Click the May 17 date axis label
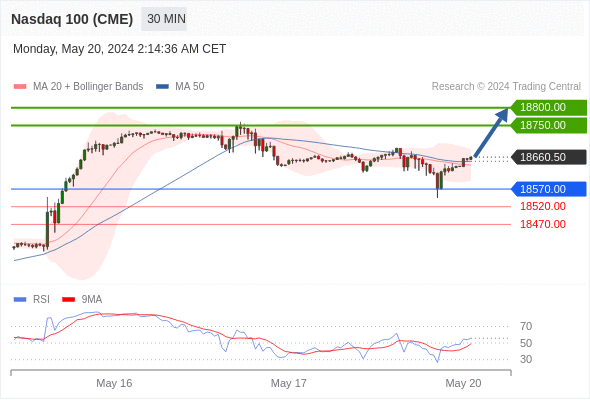 pyautogui.click(x=289, y=383)
